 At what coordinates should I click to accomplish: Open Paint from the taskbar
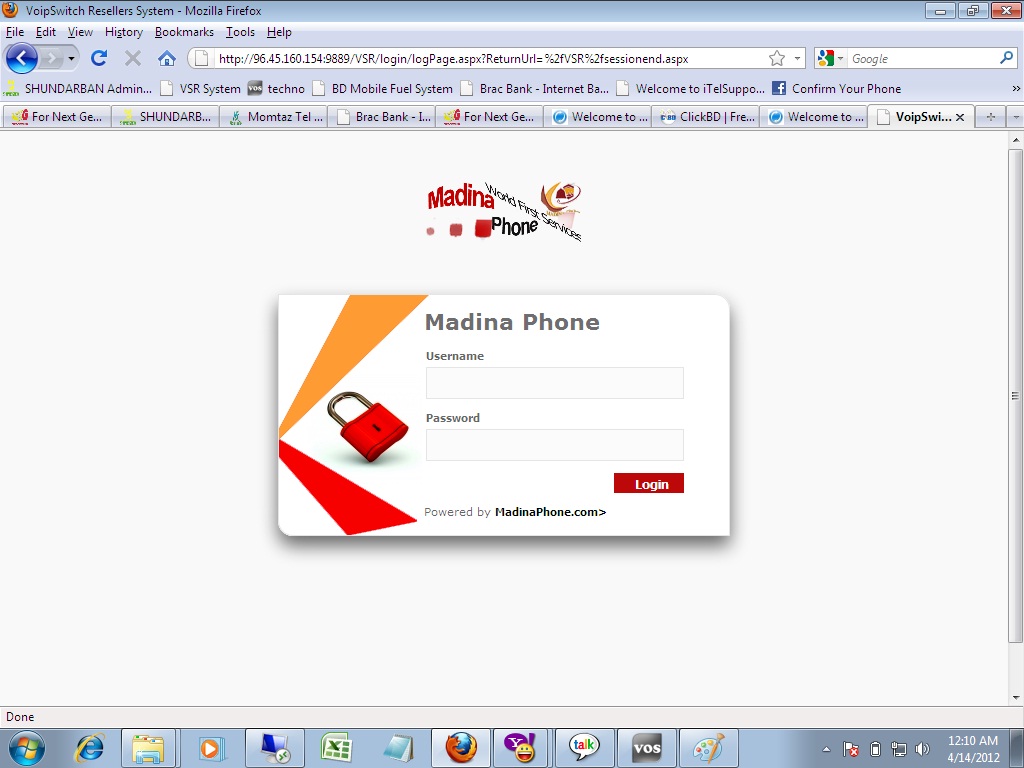[x=709, y=748]
